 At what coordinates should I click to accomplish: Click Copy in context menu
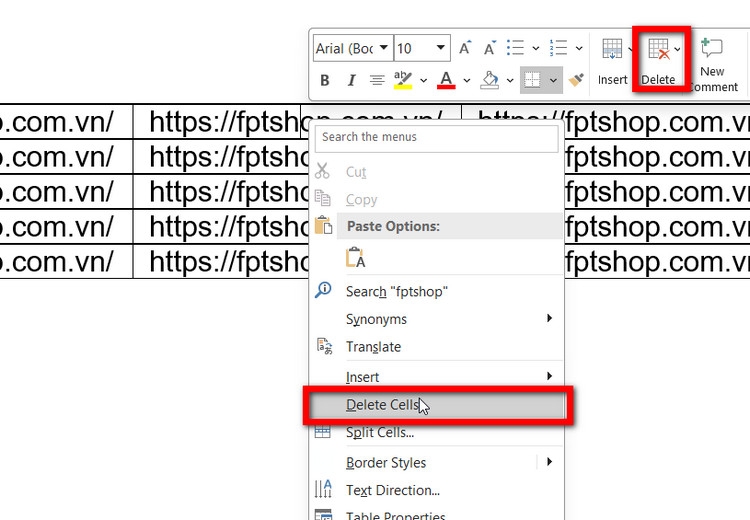point(436,199)
